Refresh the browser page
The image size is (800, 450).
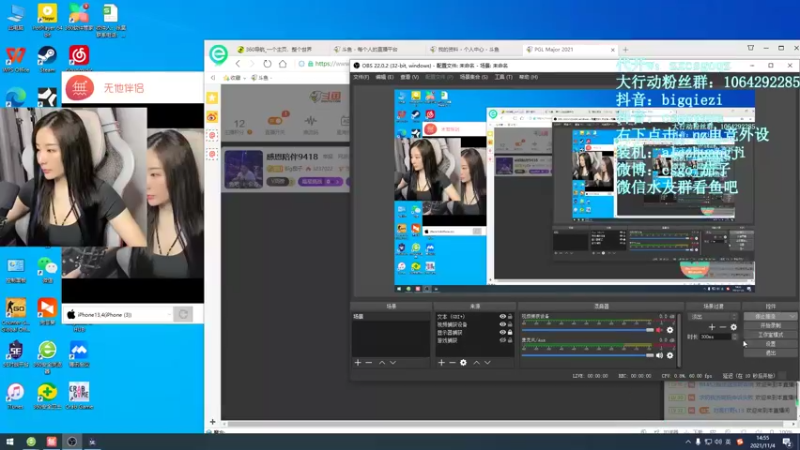267,64
